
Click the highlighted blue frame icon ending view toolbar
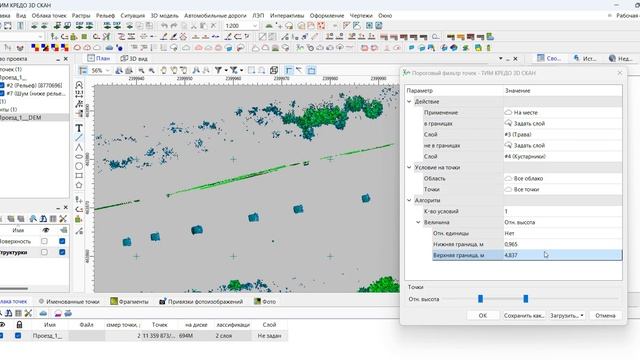pyautogui.click(x=311, y=70)
